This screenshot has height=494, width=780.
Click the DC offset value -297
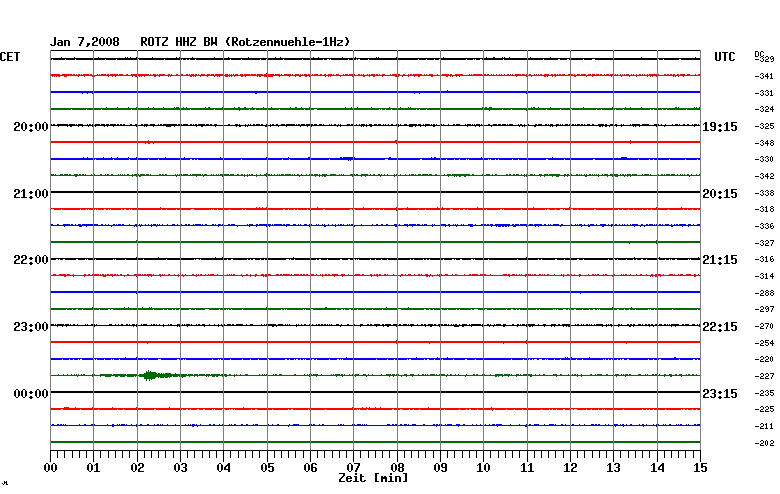coord(765,309)
